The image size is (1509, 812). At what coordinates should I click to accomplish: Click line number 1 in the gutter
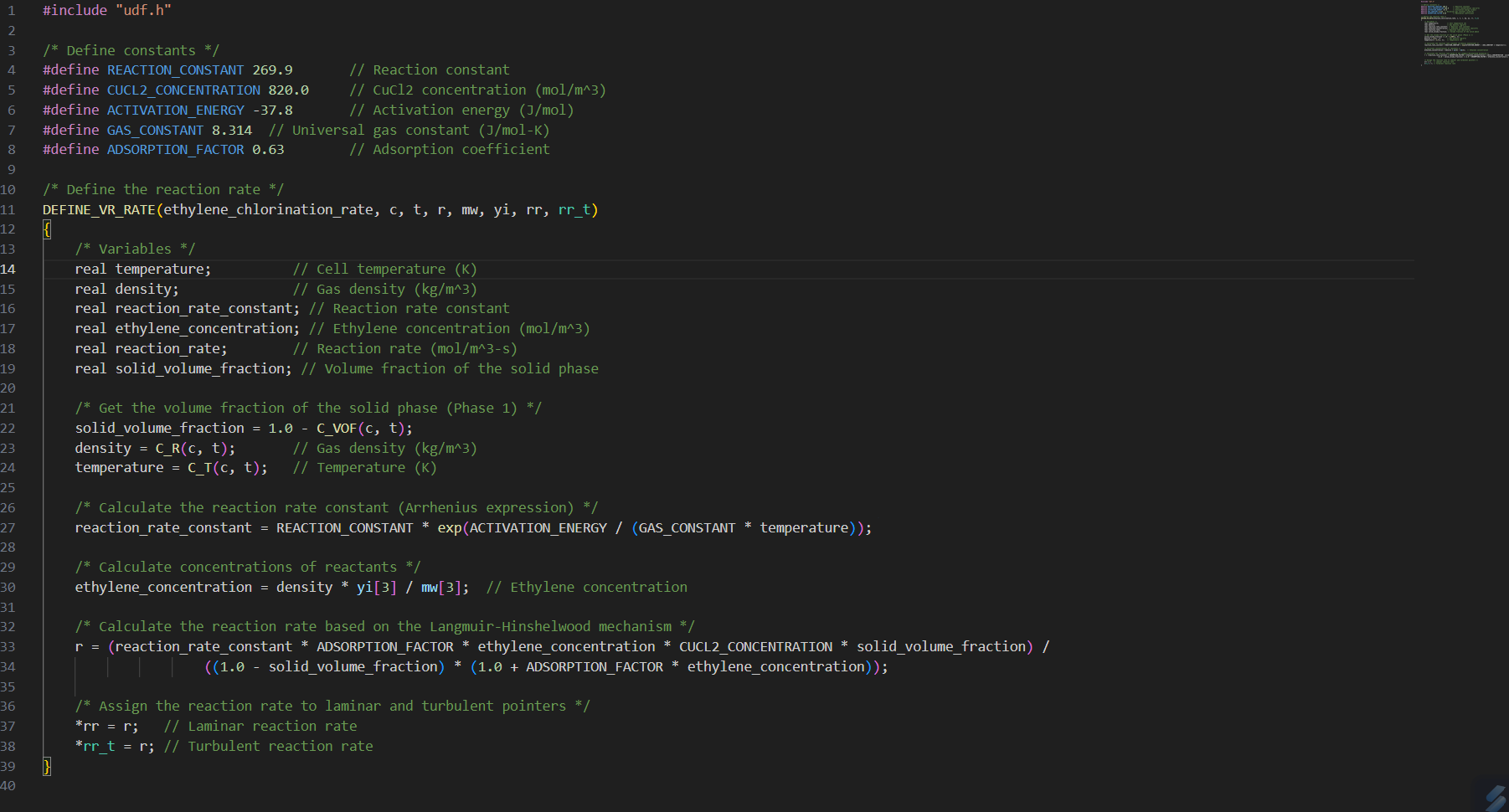12,10
